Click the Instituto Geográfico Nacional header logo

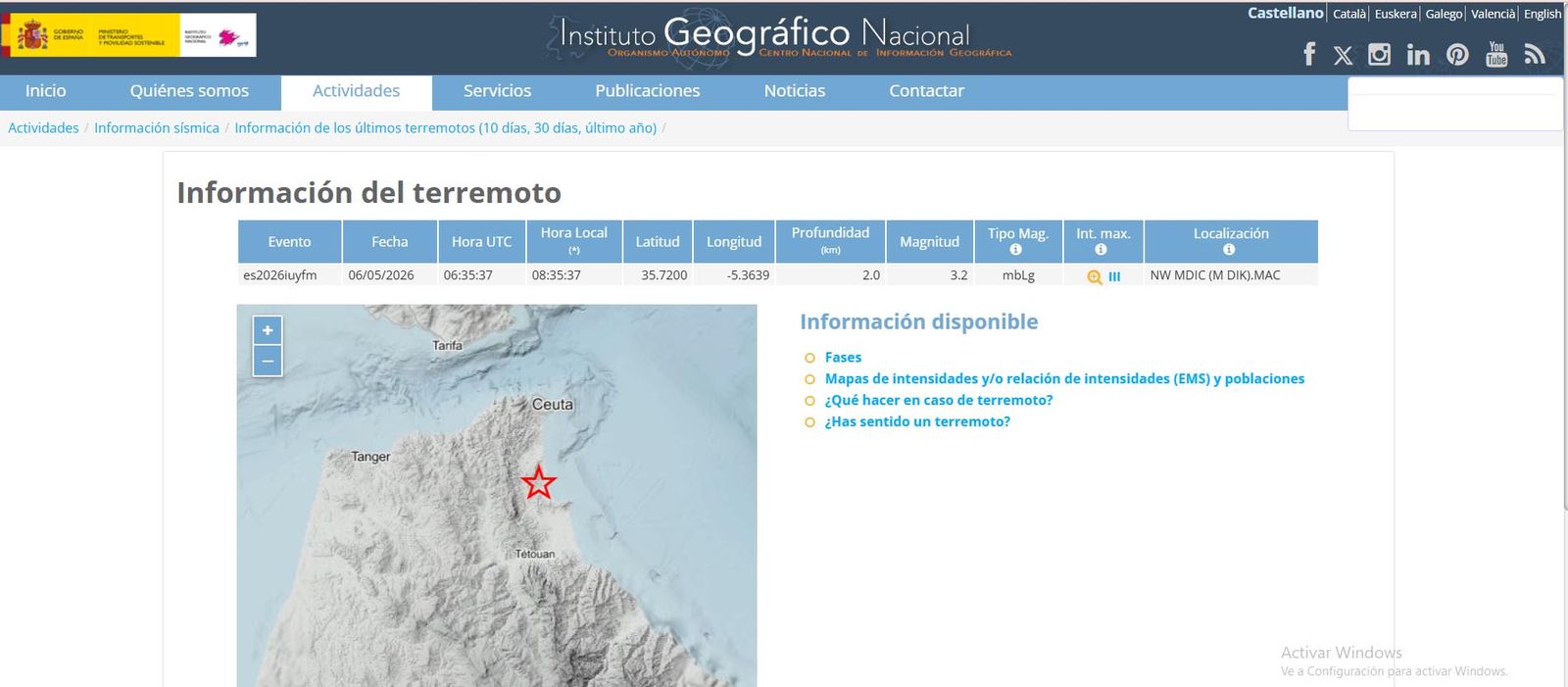click(x=781, y=38)
